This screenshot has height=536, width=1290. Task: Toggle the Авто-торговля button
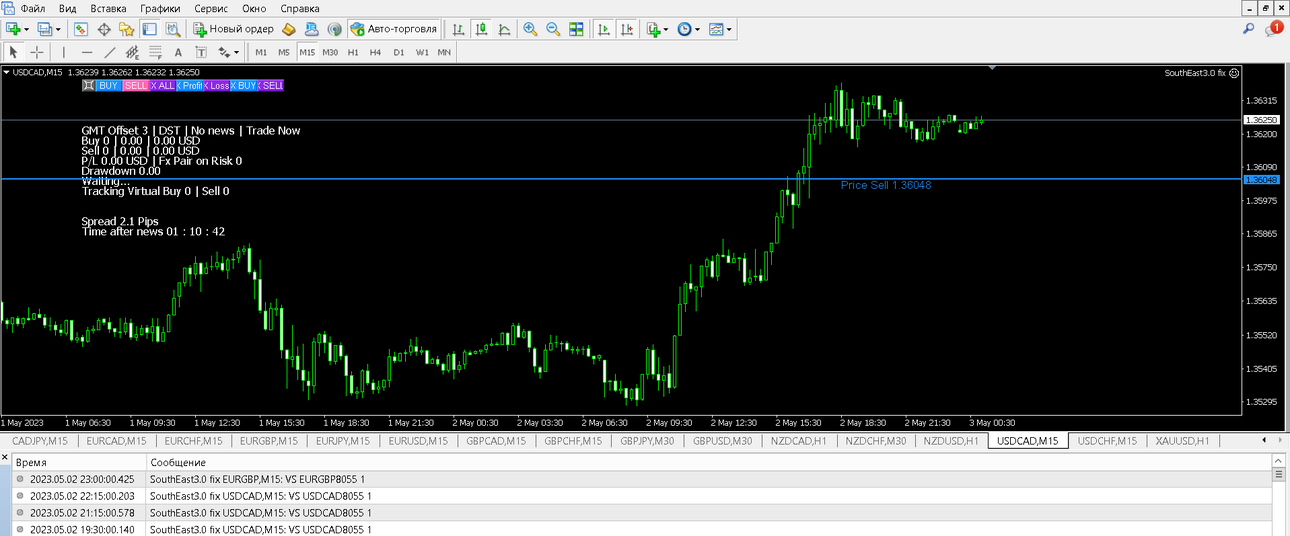(394, 30)
